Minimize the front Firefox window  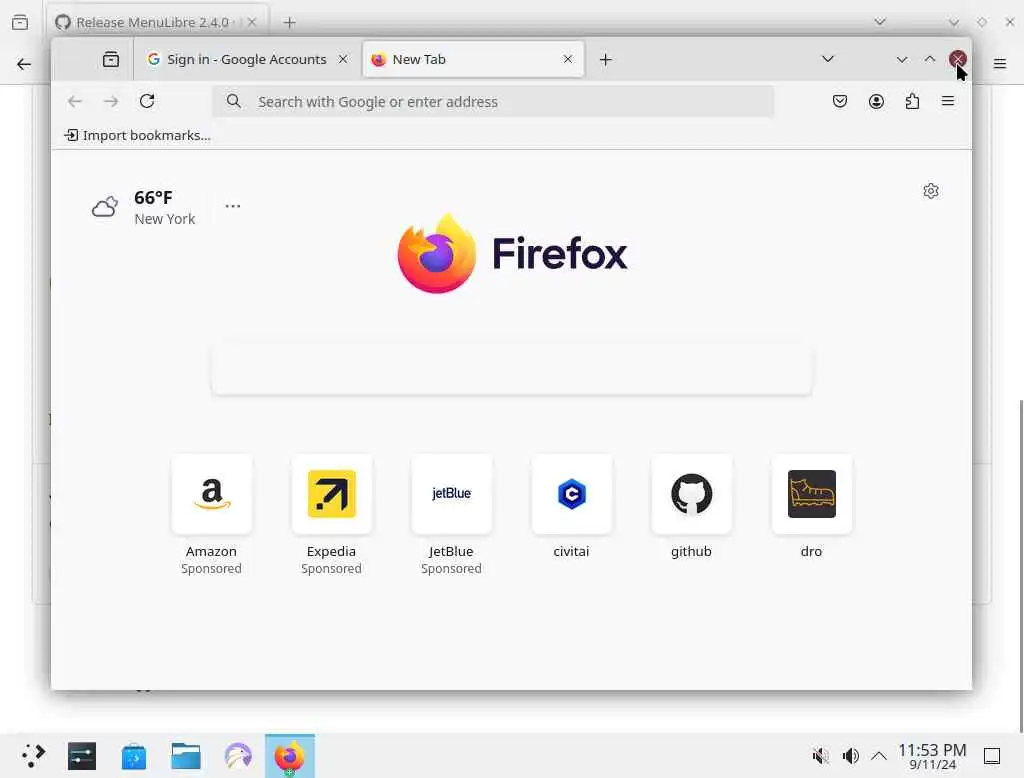[902, 59]
